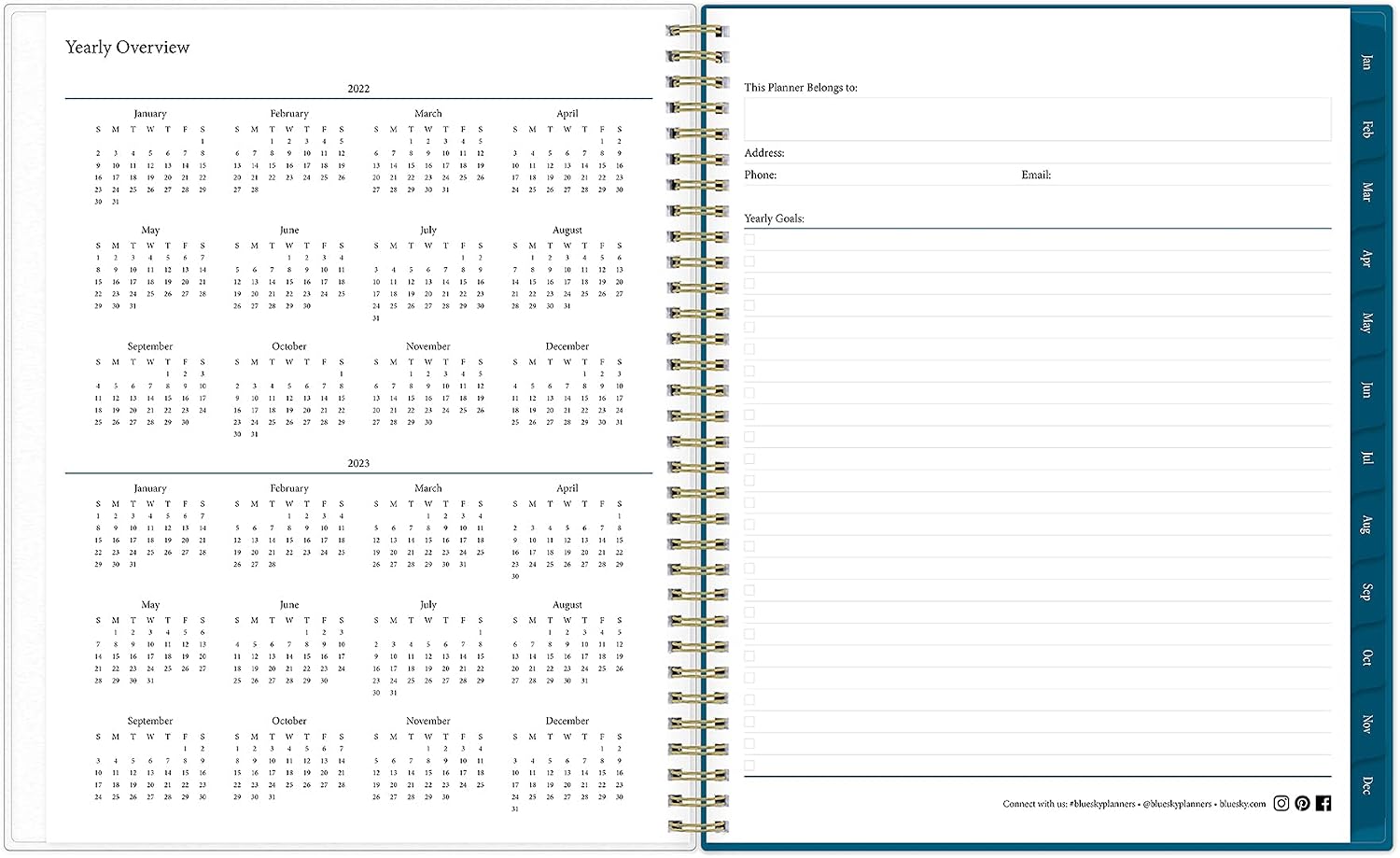Open the May side tab
Viewport: 1400px width, 858px height.
pos(1366,323)
